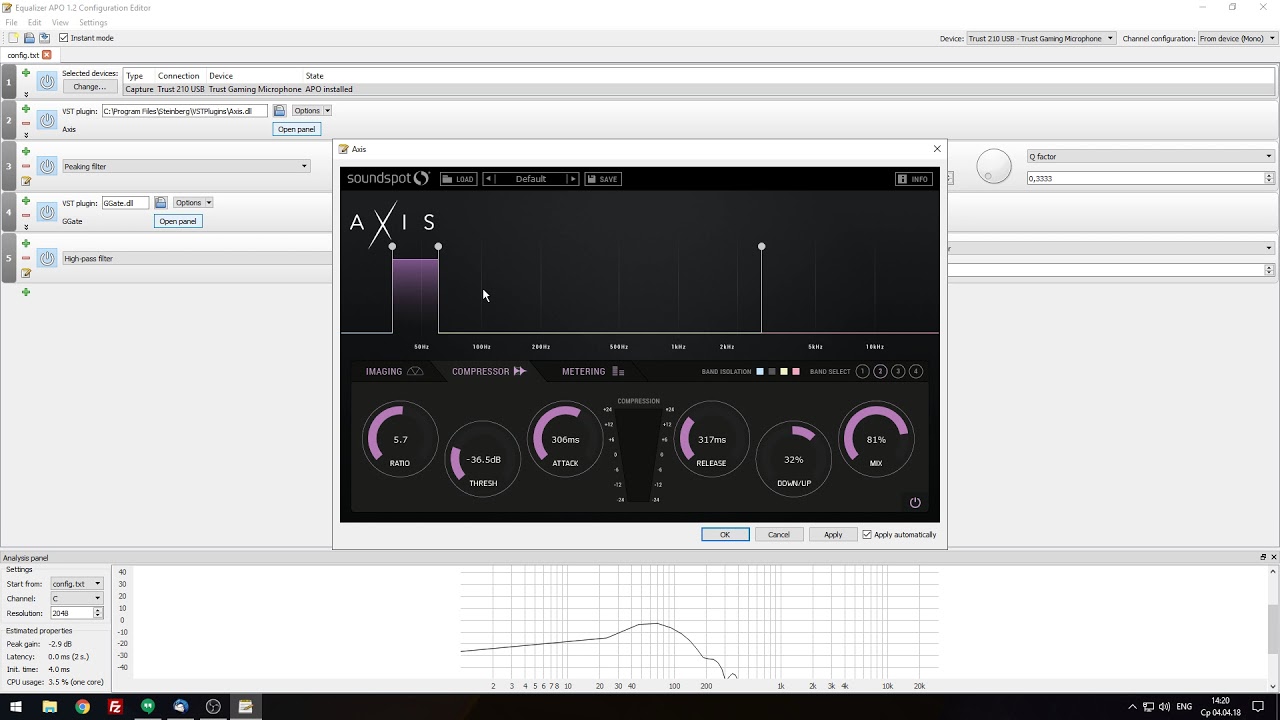The width and height of the screenshot is (1280, 720).
Task: Remove the Axis VST plugin row 2
Action: (26, 122)
